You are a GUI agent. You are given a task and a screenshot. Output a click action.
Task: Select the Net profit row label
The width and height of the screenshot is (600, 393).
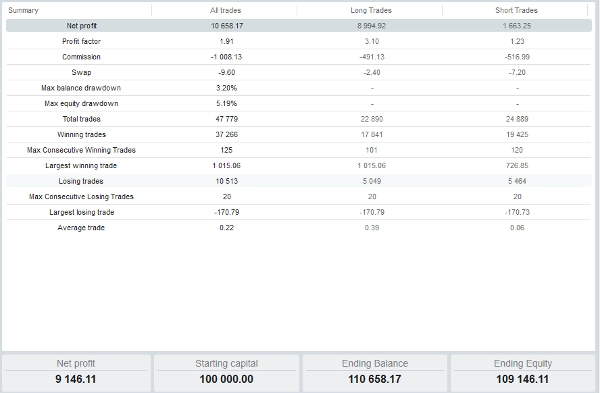[82, 26]
